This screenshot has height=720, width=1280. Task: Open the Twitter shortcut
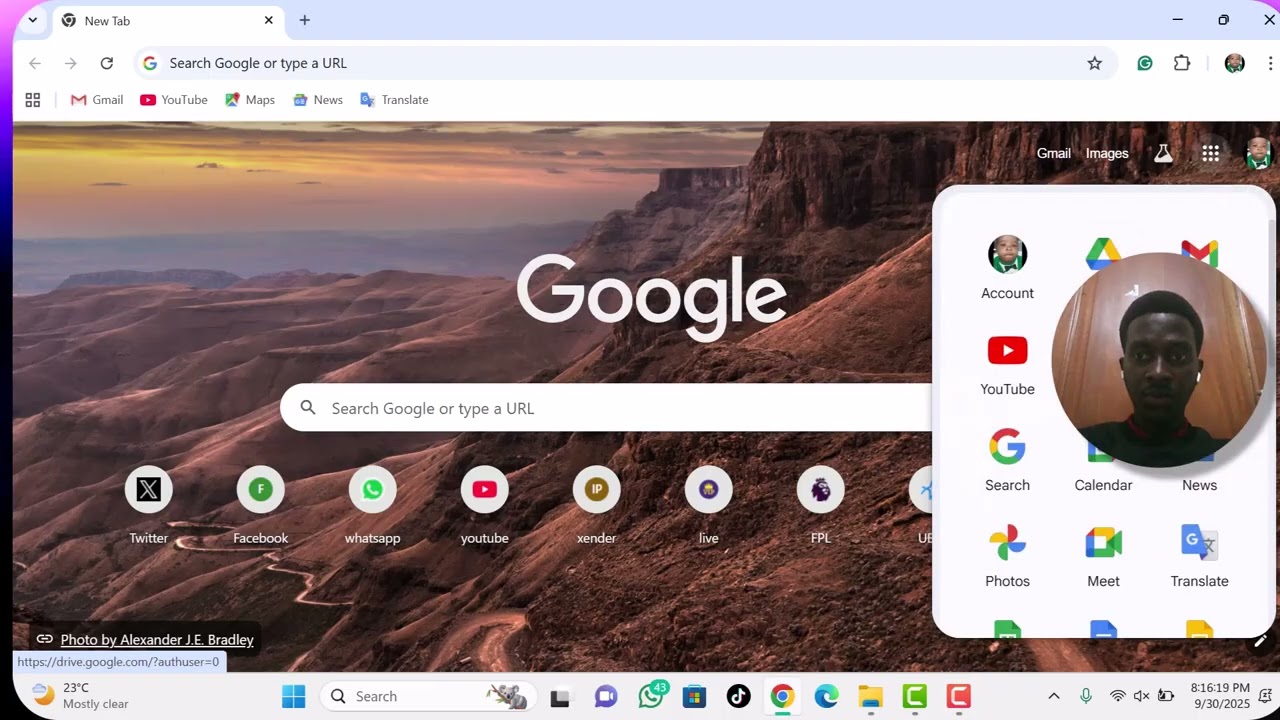[149, 507]
